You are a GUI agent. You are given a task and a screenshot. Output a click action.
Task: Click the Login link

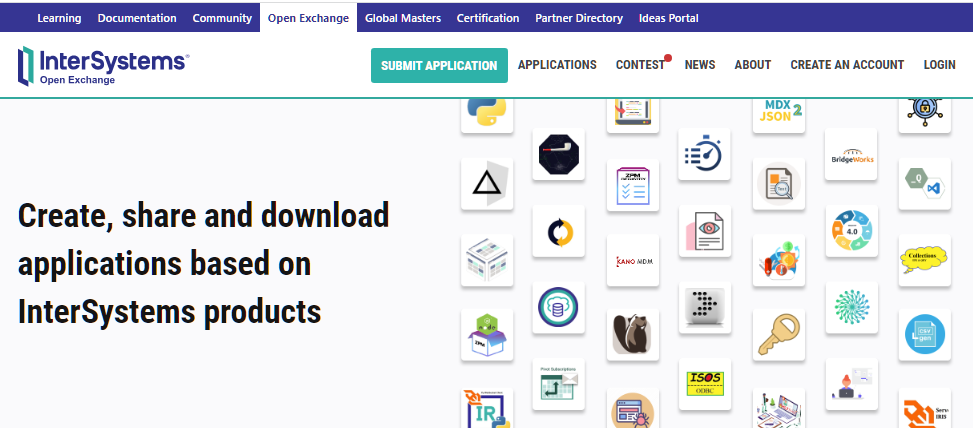pyautogui.click(x=939, y=65)
